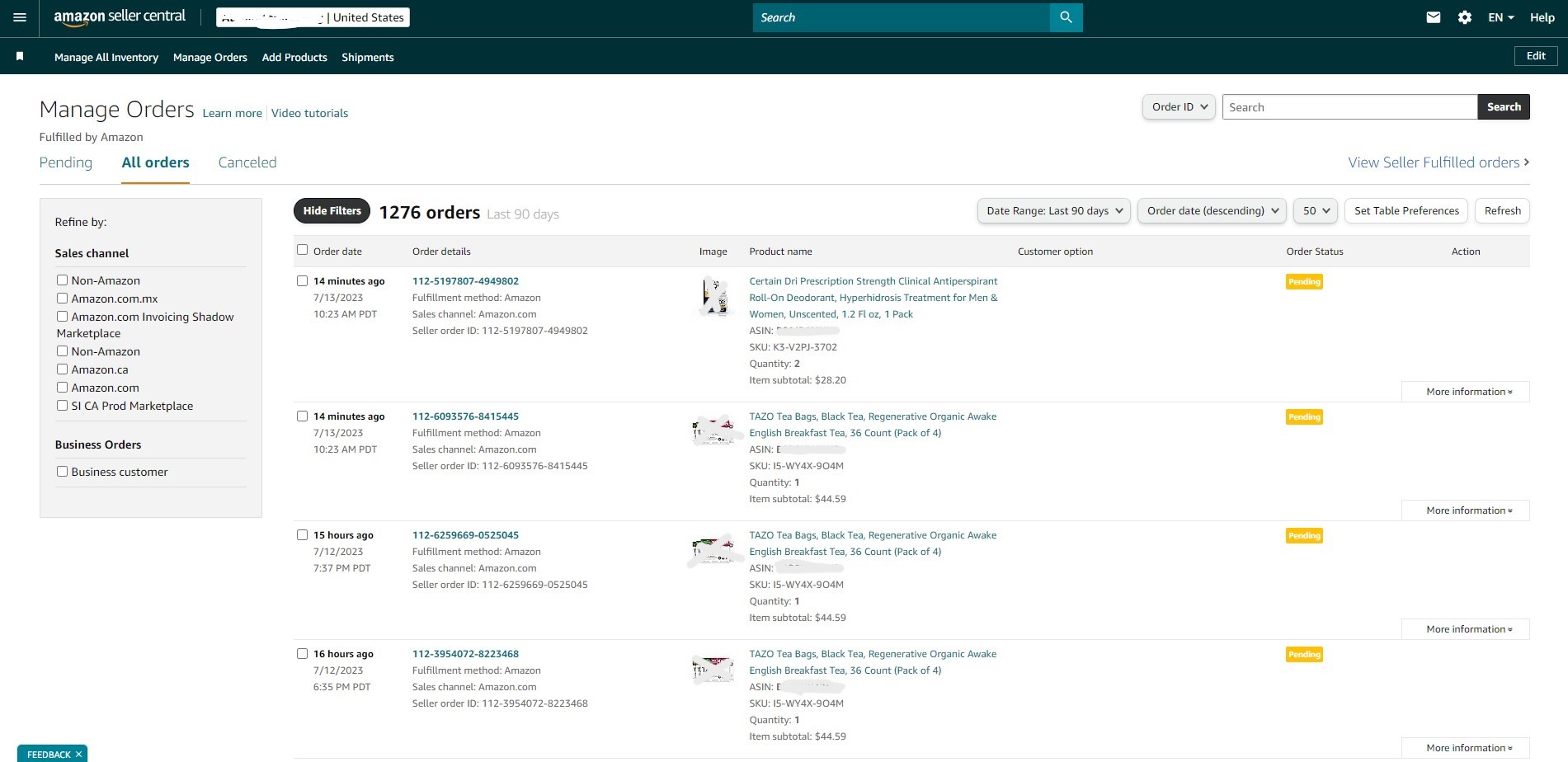
Task: Open order link 112-5197807-4949802
Action: click(x=465, y=281)
